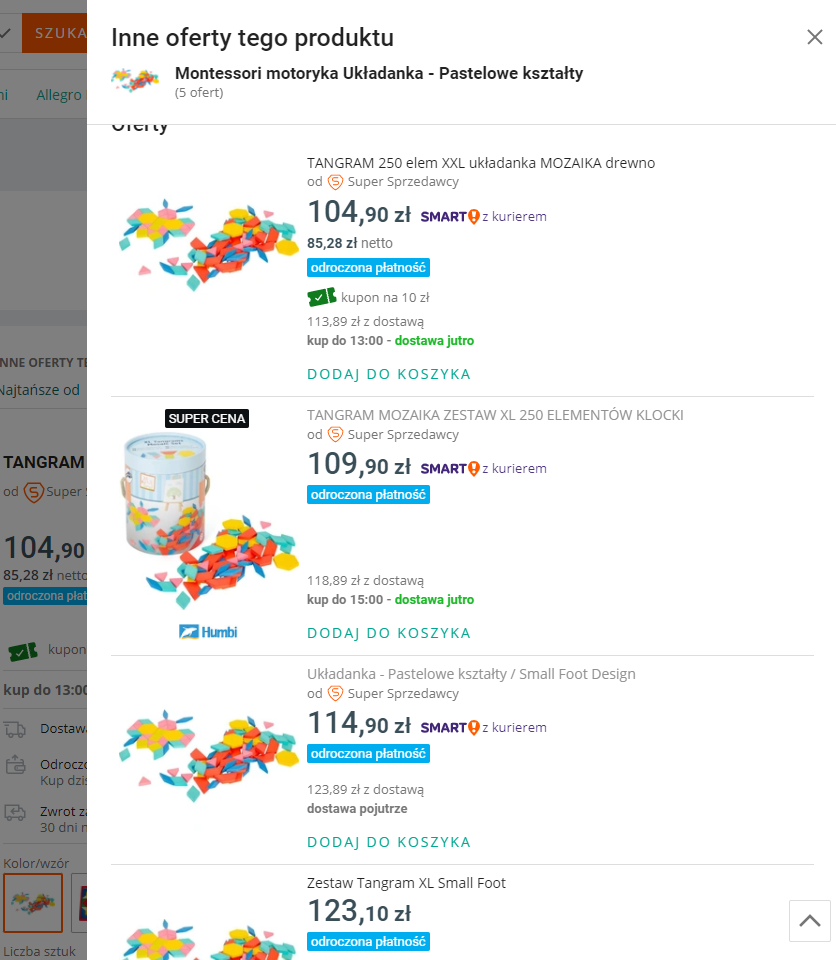Click the small product thumbnail in the dialog header
Viewport: 836px width, 960px height.
[135, 80]
